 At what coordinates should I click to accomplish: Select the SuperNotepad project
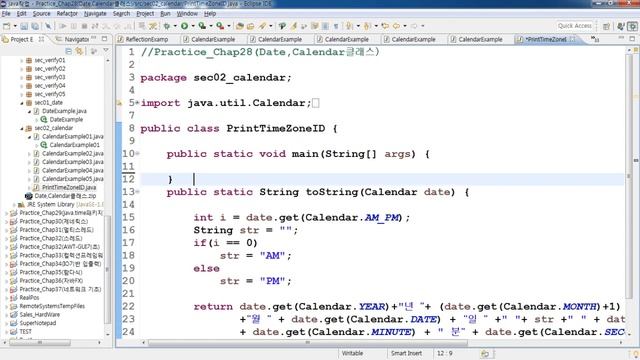tap(38, 323)
